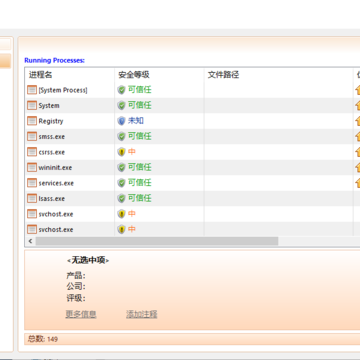Click the 未知 rating text for Registry

pyautogui.click(x=136, y=121)
